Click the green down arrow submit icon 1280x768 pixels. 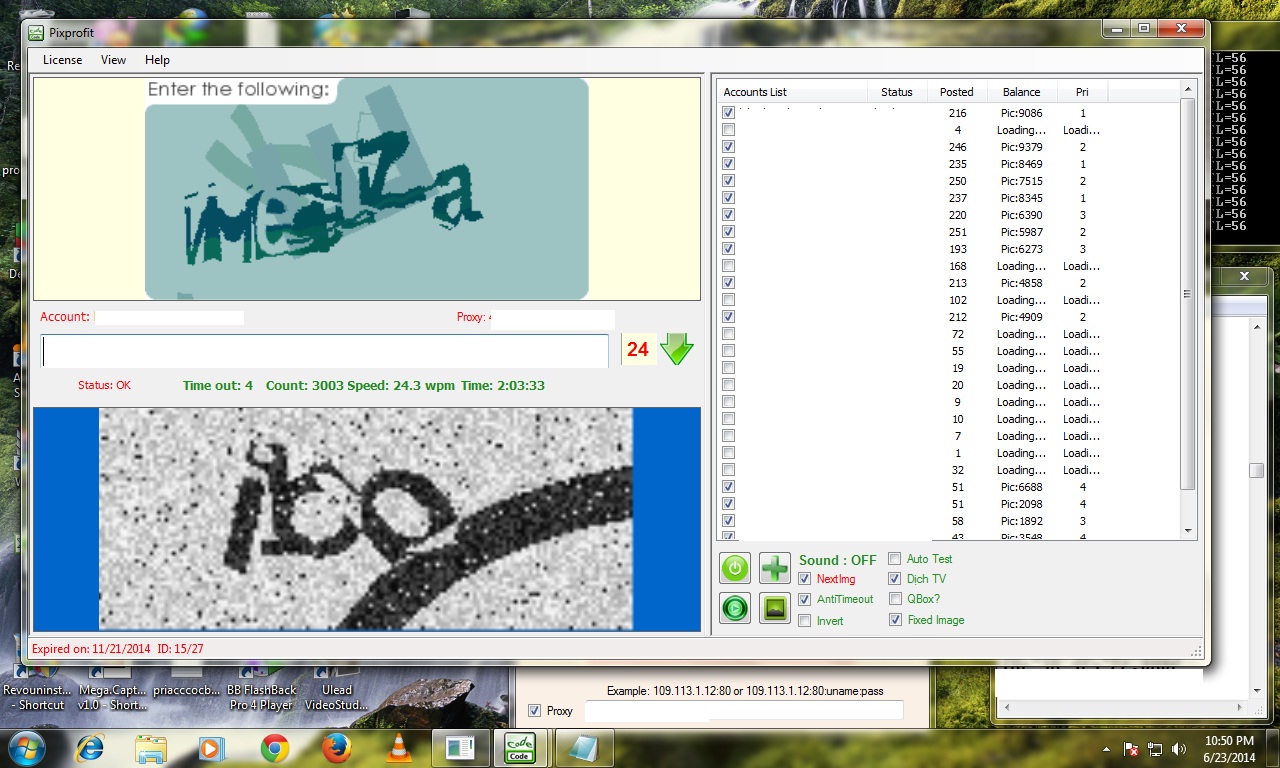pos(677,350)
